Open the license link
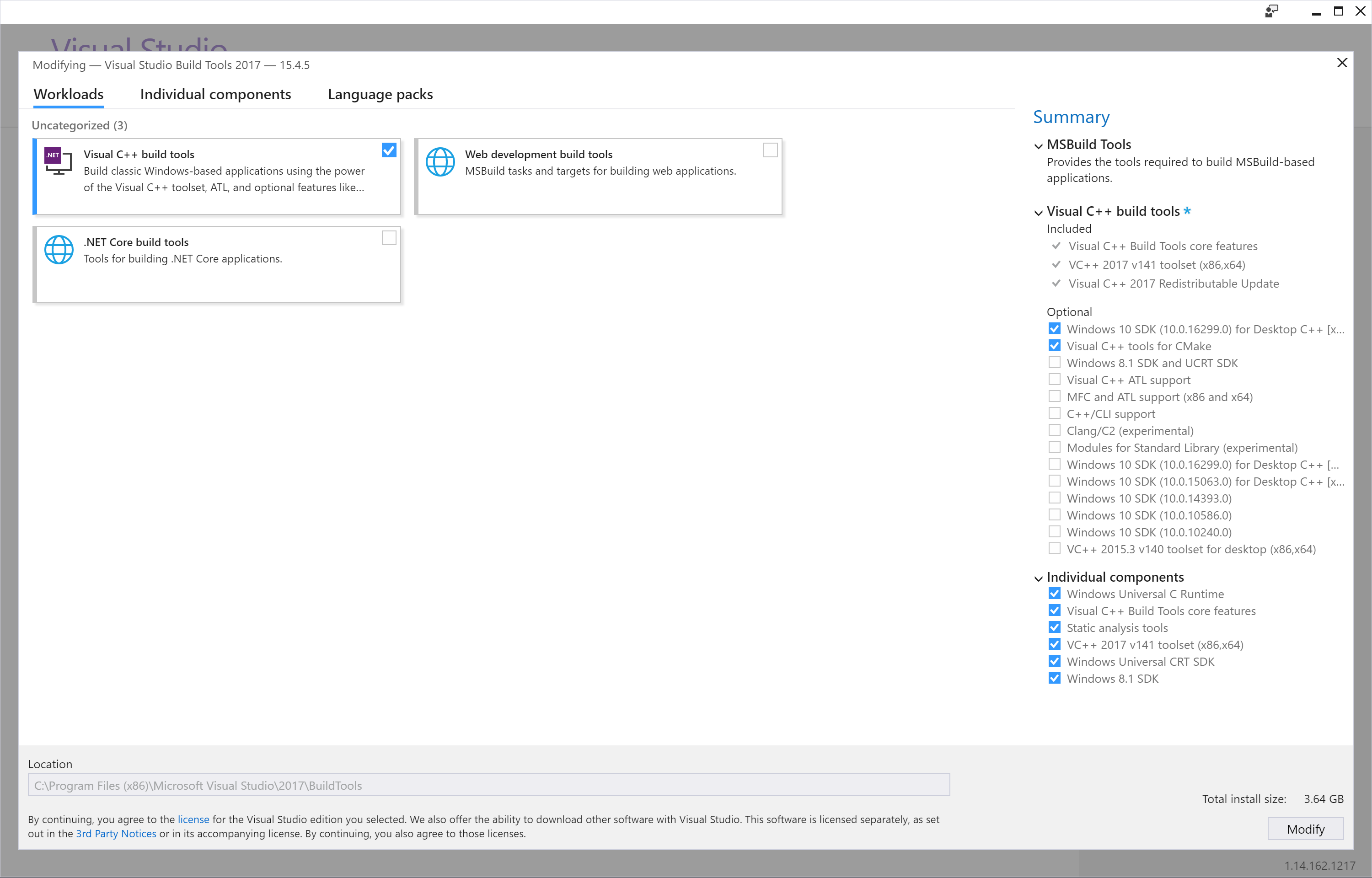The width and height of the screenshot is (1372, 878). pos(193,819)
